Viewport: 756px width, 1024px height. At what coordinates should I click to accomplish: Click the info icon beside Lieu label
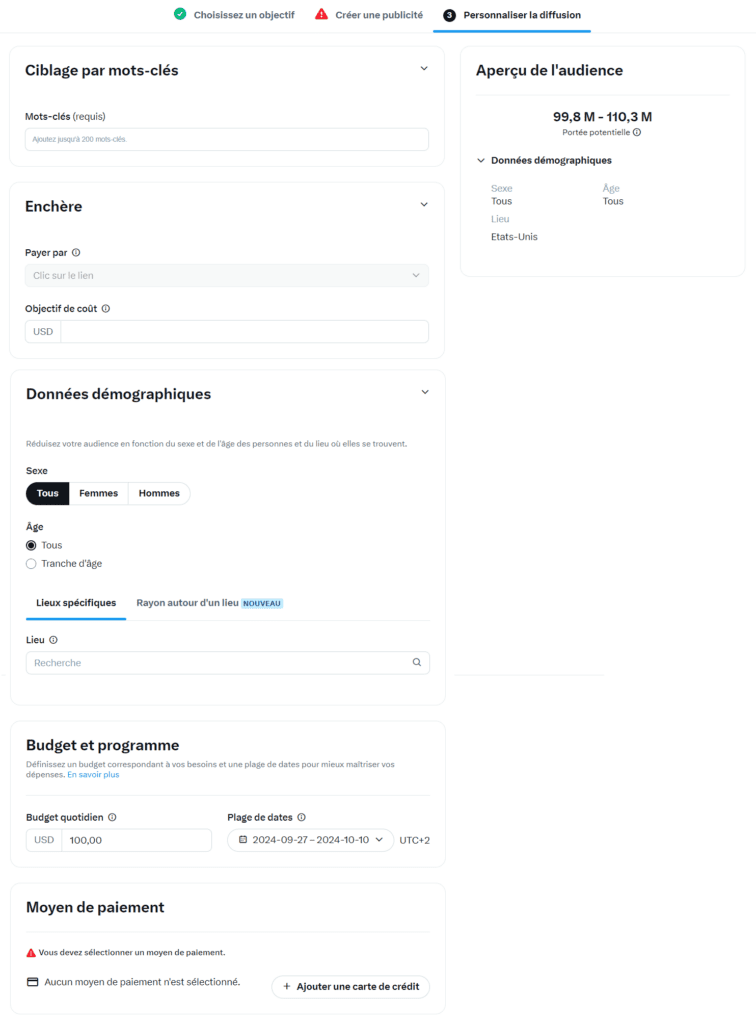(x=54, y=640)
